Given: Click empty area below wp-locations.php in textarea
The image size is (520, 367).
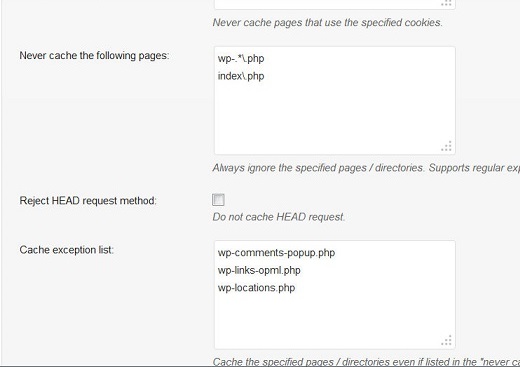Looking at the screenshot, I should pos(335,318).
